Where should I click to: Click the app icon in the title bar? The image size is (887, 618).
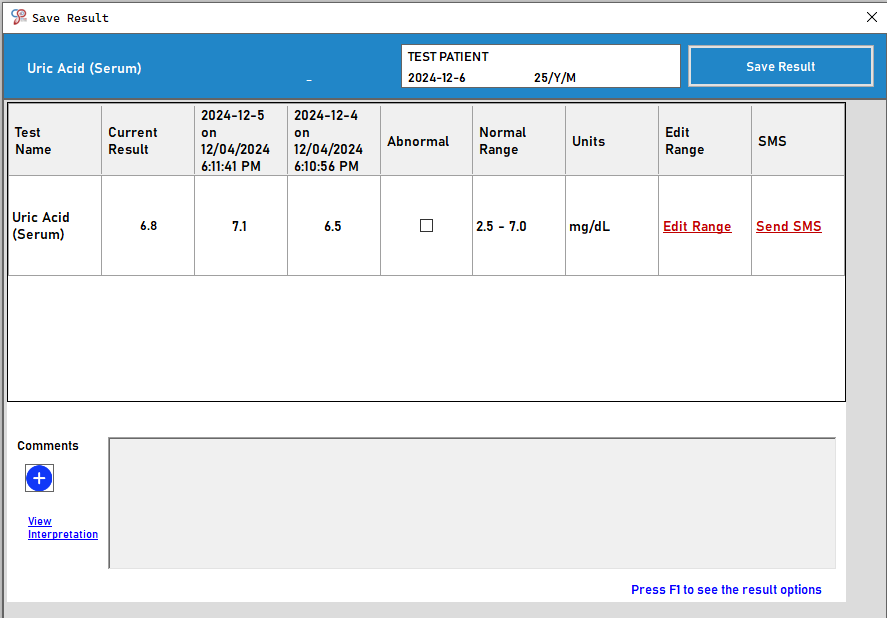tap(18, 17)
